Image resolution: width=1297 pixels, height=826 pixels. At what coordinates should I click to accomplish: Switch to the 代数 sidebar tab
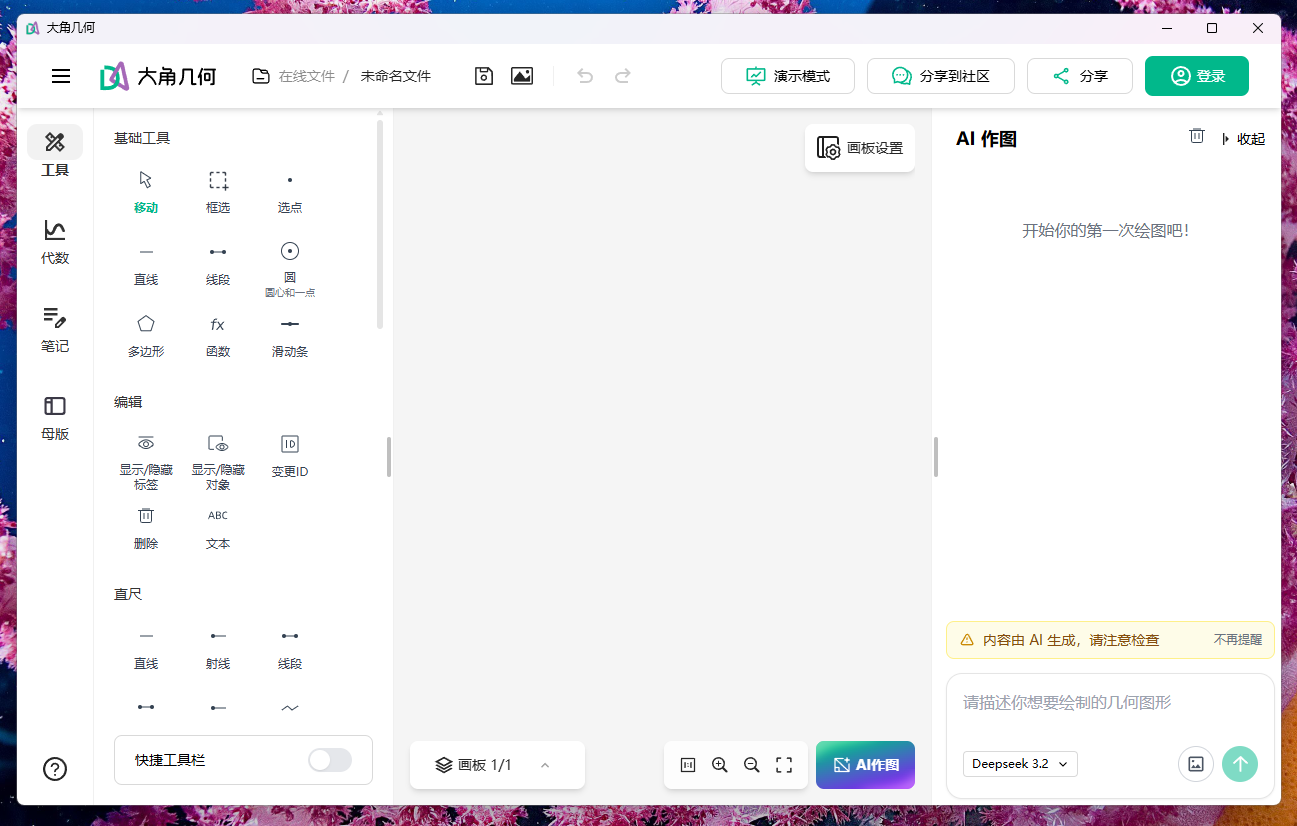click(55, 241)
